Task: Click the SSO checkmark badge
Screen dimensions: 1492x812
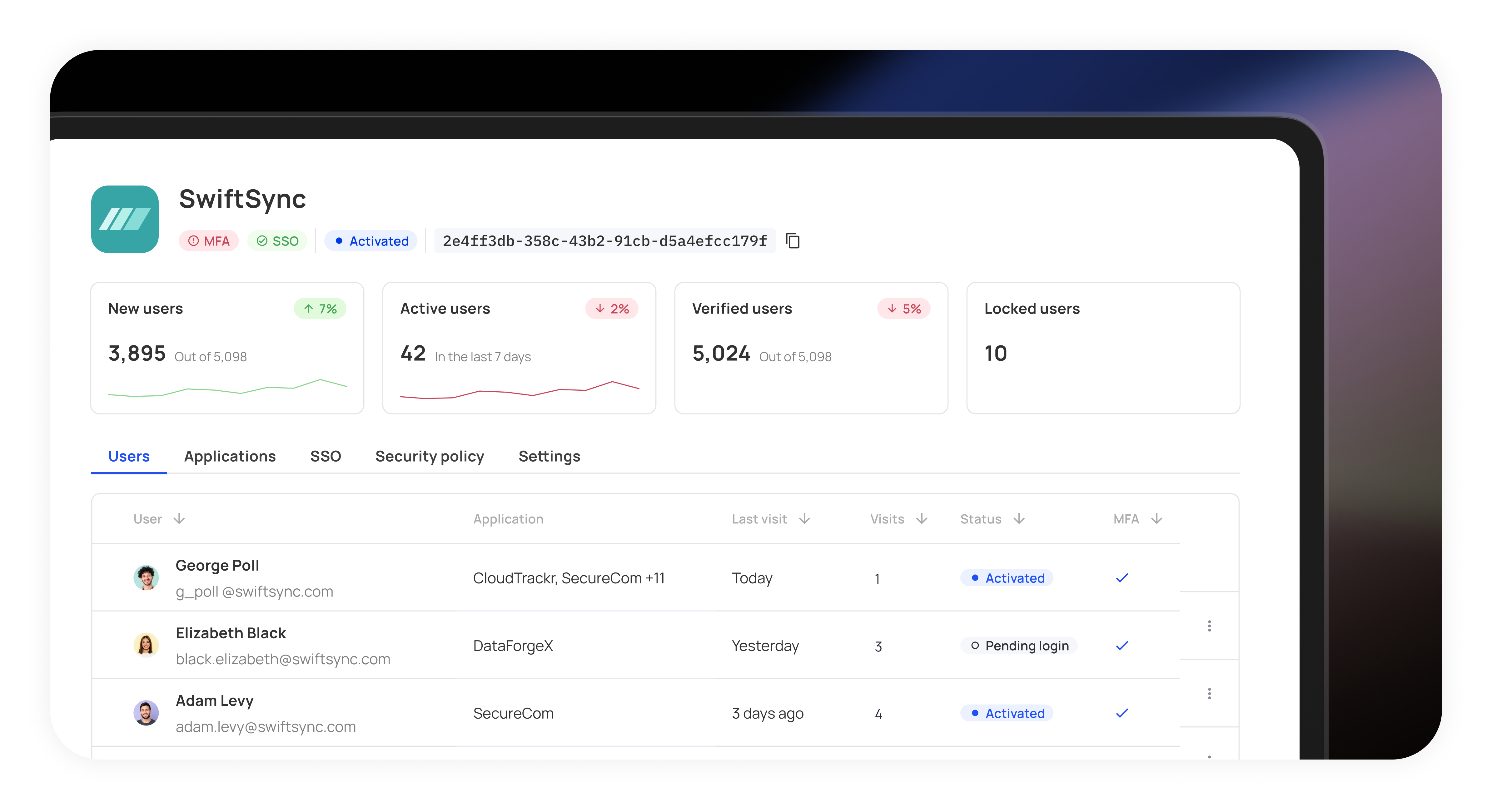Action: click(x=277, y=240)
